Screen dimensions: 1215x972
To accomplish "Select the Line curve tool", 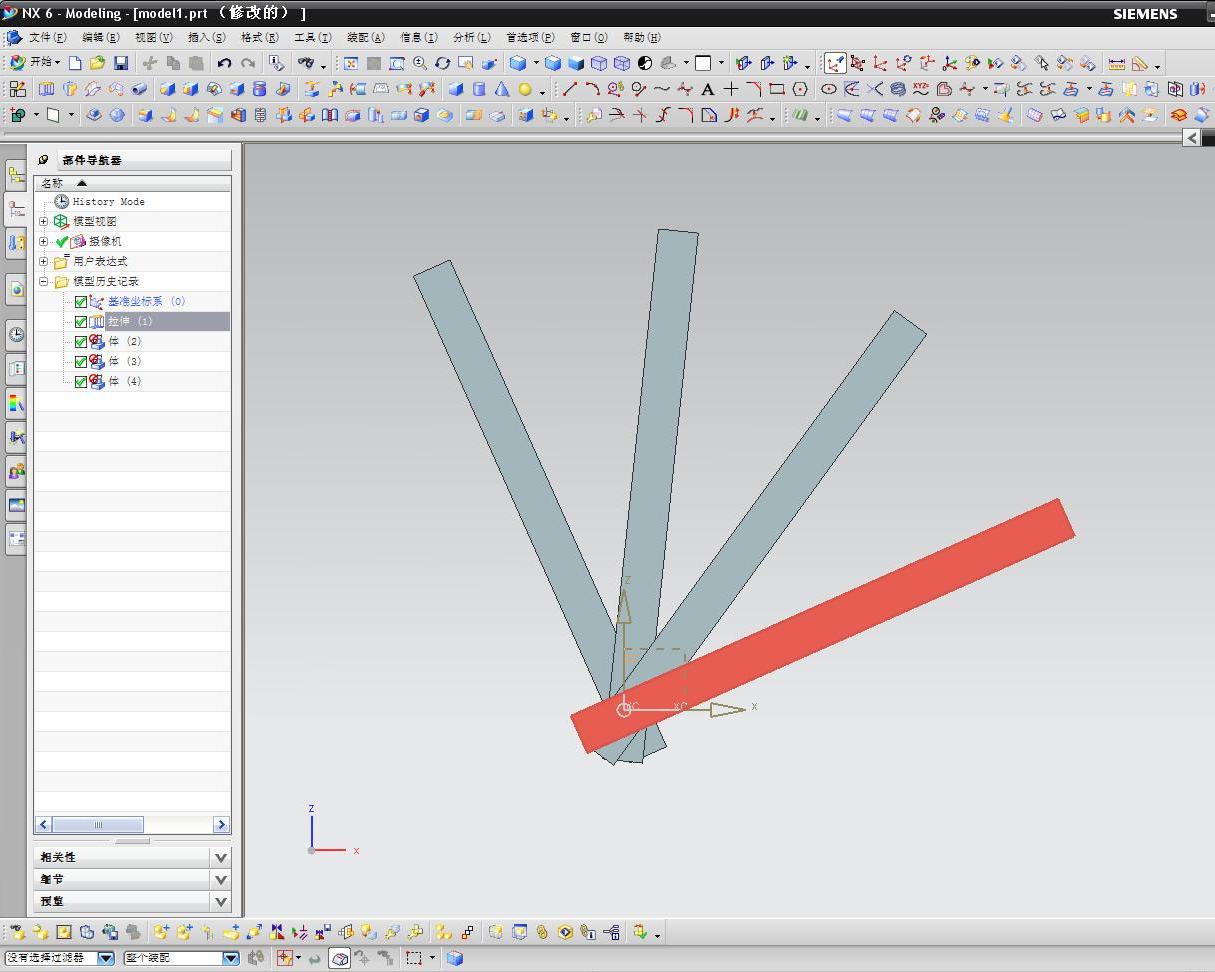I will [x=570, y=89].
